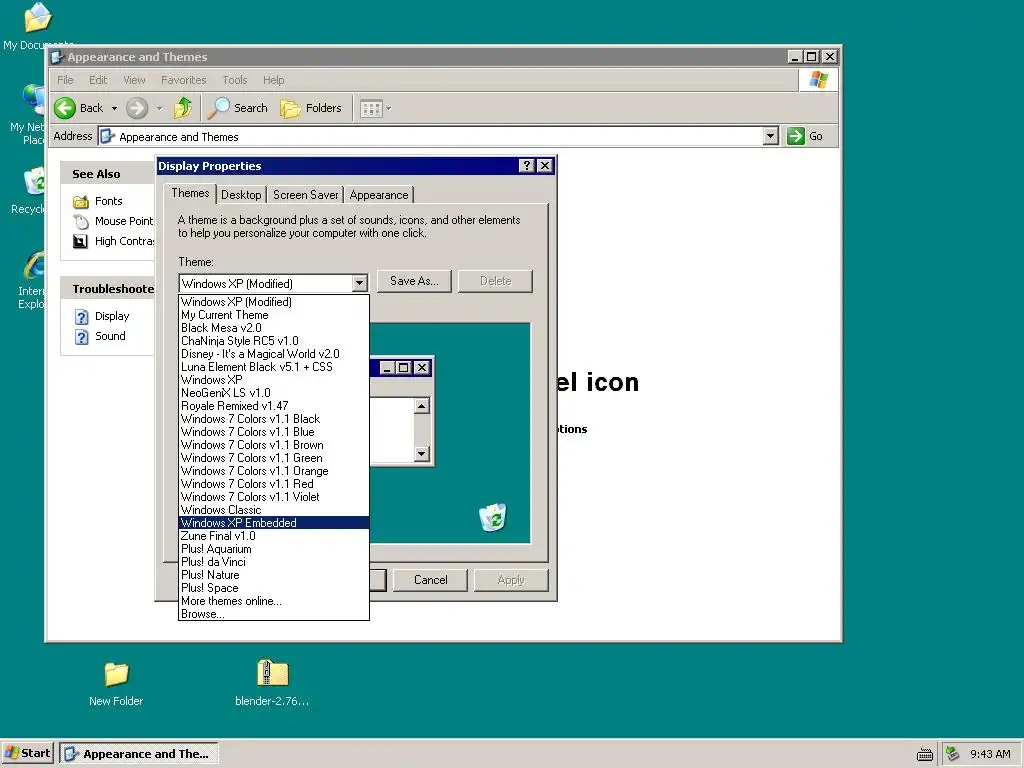Viewport: 1024px width, 768px height.
Task: Click the Up folder icon
Action: pyautogui.click(x=182, y=108)
